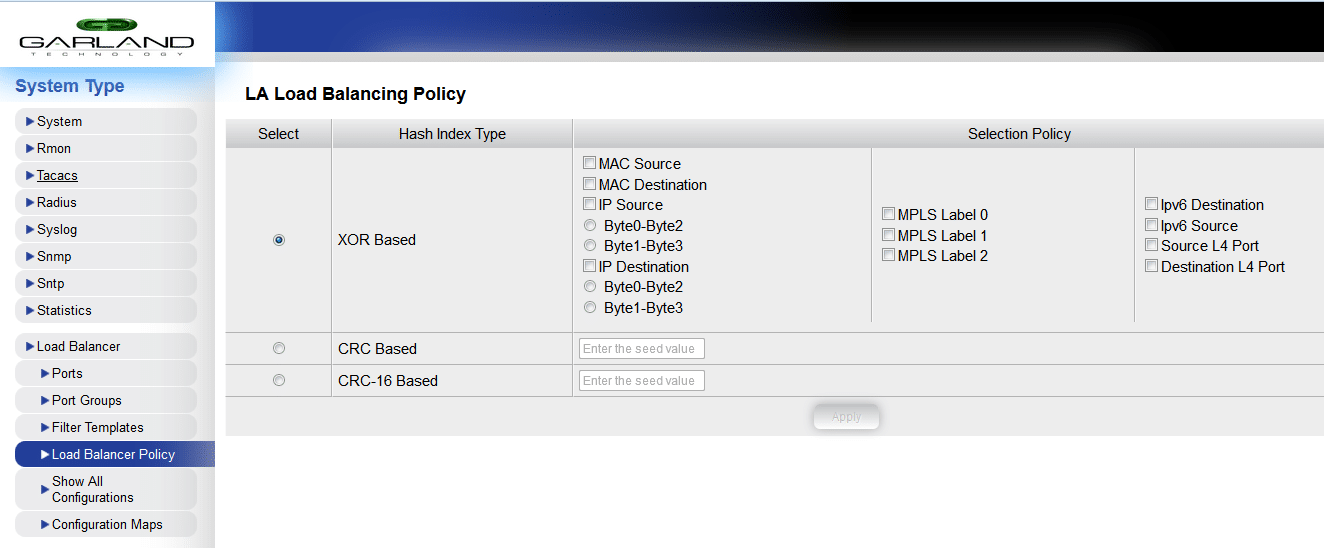Expand the Syslog arrow in sidebar
1324x548 pixels.
[31, 229]
